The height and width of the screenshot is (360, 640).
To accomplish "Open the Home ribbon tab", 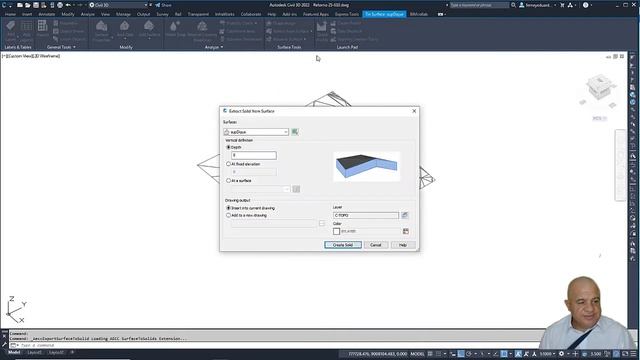I will tap(10, 14).
